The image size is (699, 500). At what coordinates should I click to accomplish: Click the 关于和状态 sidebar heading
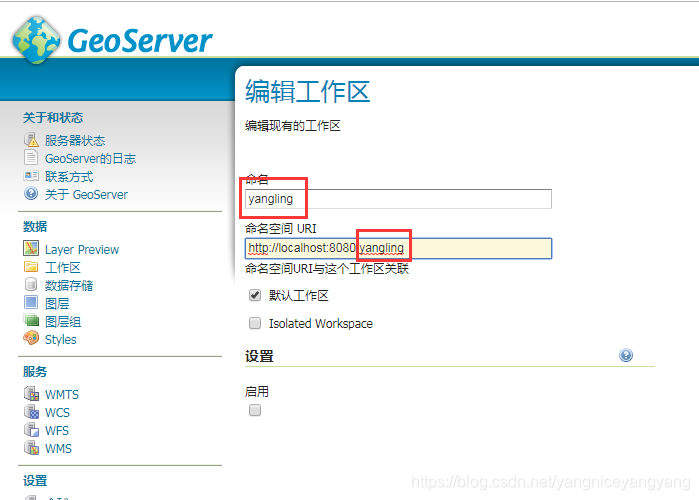point(53,118)
